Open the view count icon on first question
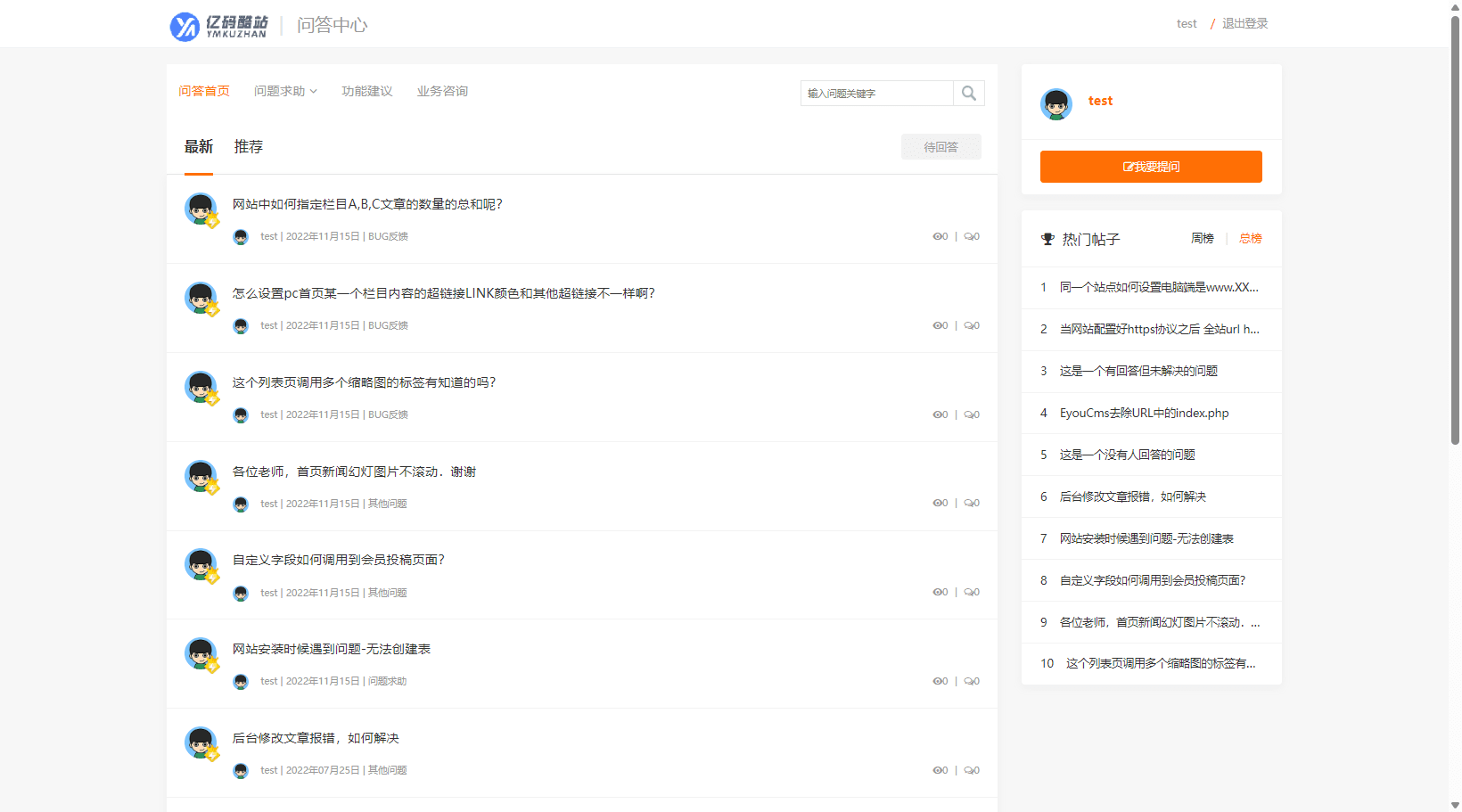This screenshot has height=812, width=1462. tap(935, 235)
